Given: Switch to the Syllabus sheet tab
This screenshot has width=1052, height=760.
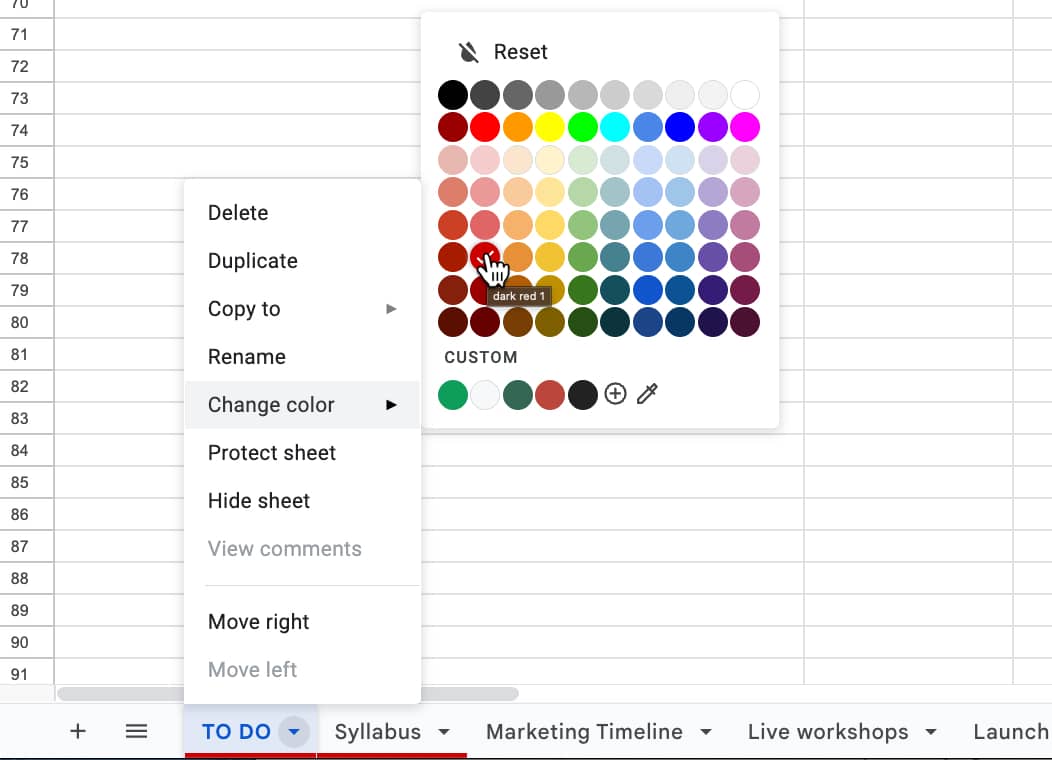Looking at the screenshot, I should click(x=377, y=732).
